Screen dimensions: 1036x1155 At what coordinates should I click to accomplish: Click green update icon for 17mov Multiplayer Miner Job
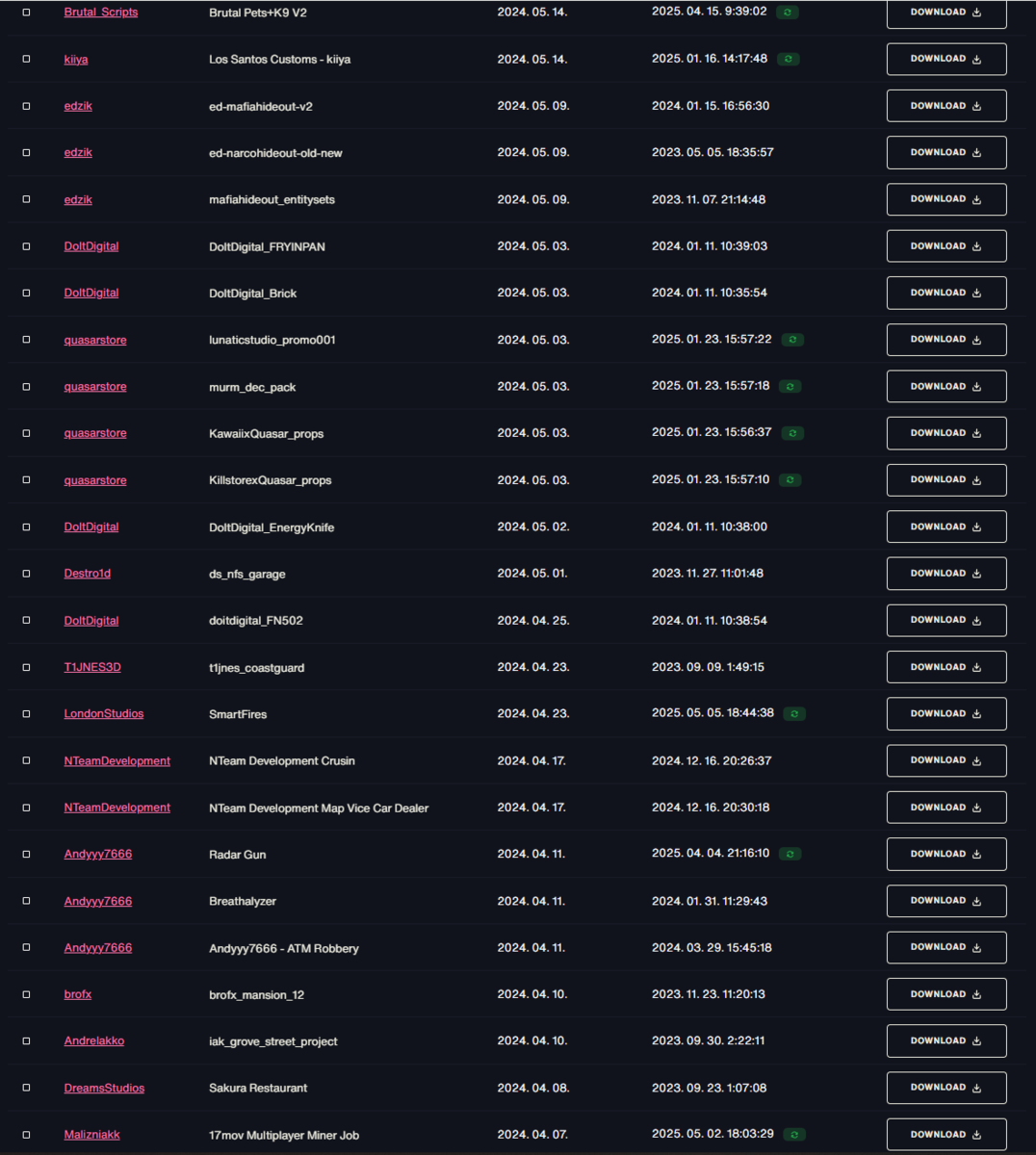pos(794,1135)
